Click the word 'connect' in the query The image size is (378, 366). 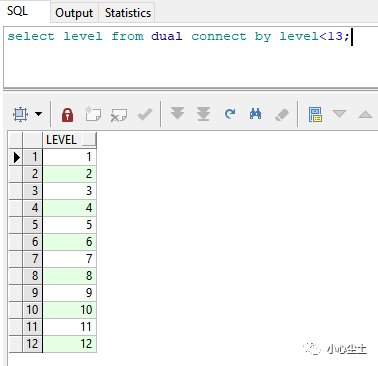pos(219,36)
